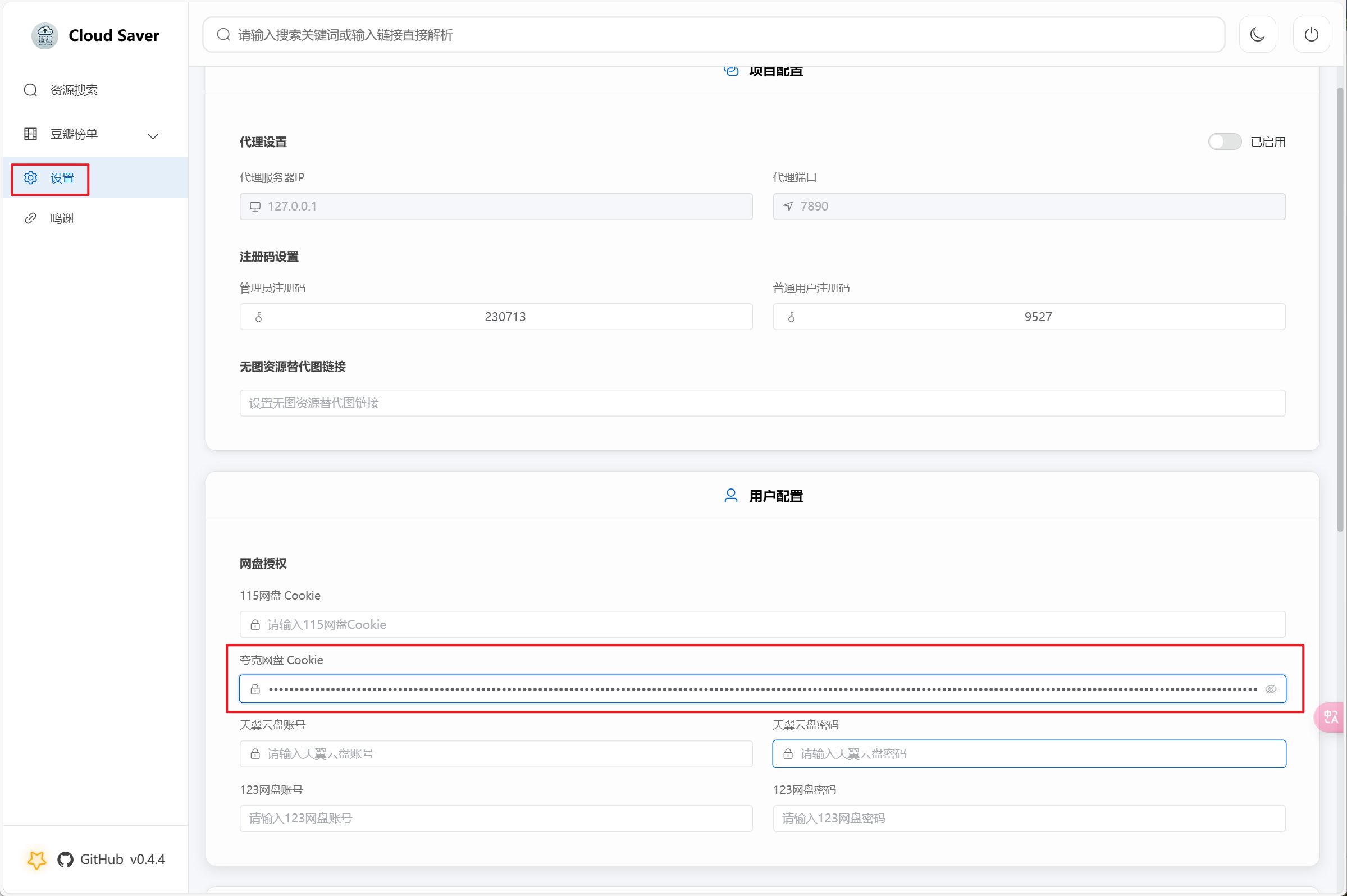
Task: Click the lock icon in the 夸克网盘 Cookie field
Action: [255, 689]
